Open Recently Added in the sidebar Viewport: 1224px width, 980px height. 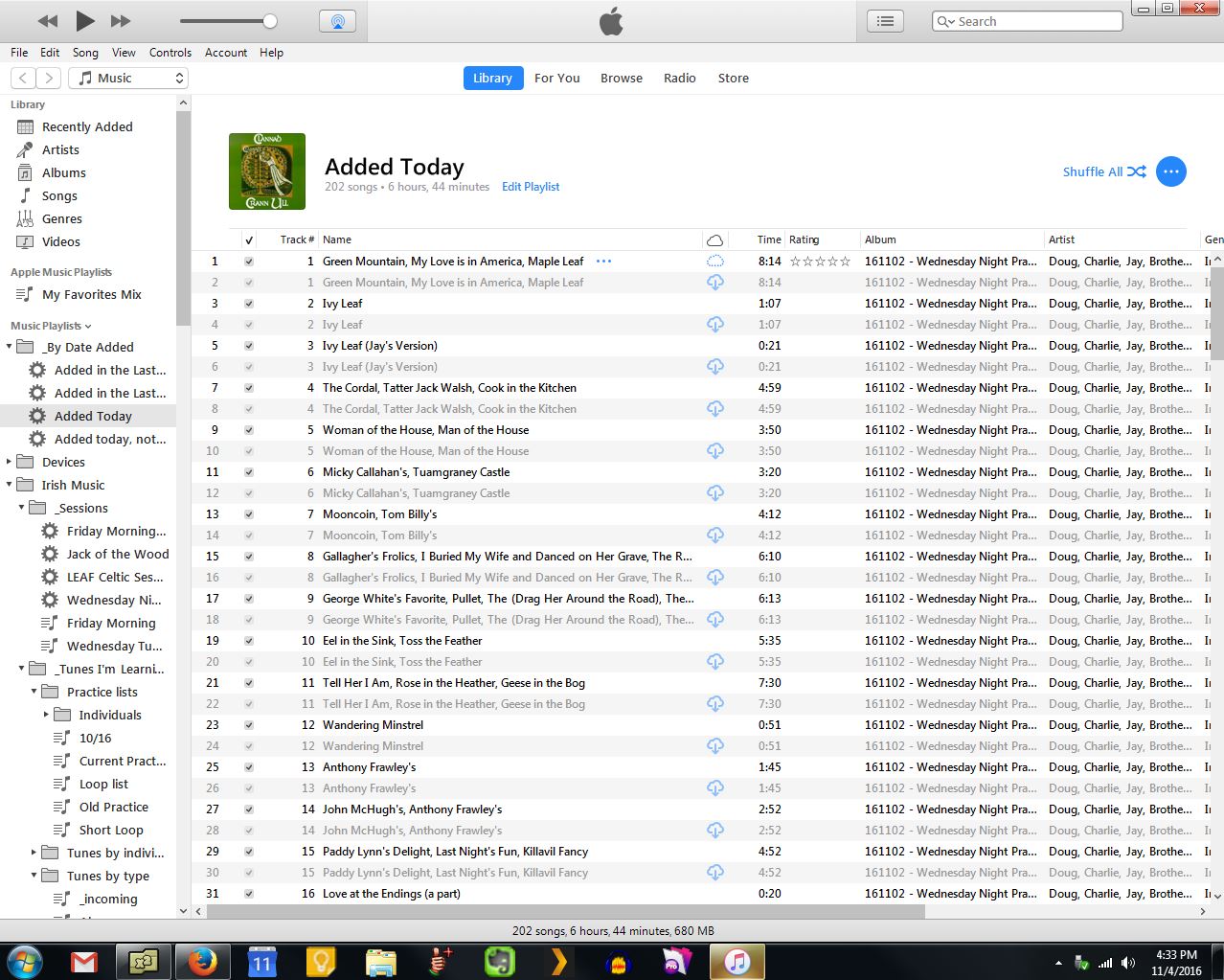[87, 126]
